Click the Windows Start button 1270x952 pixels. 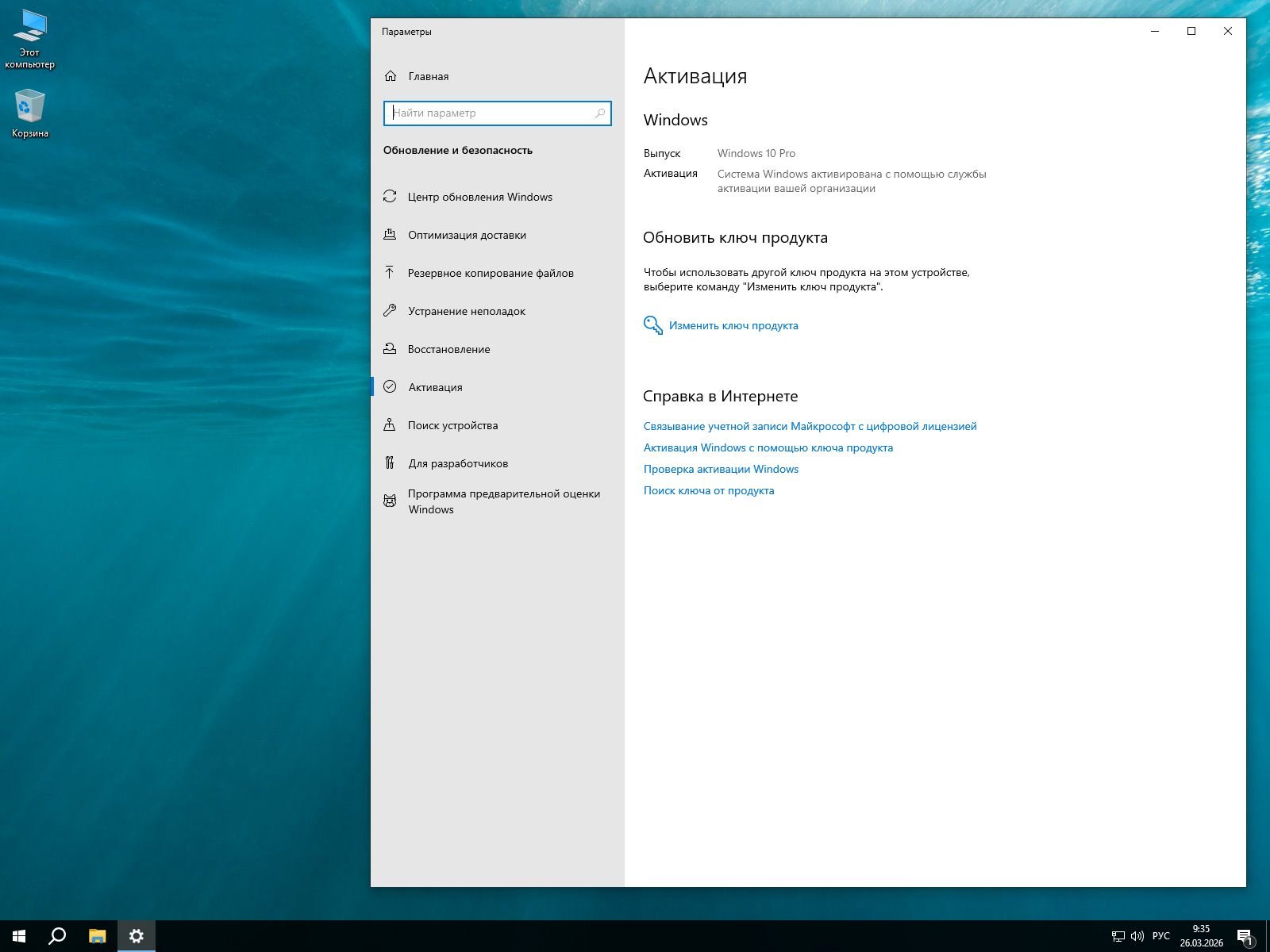(x=19, y=936)
